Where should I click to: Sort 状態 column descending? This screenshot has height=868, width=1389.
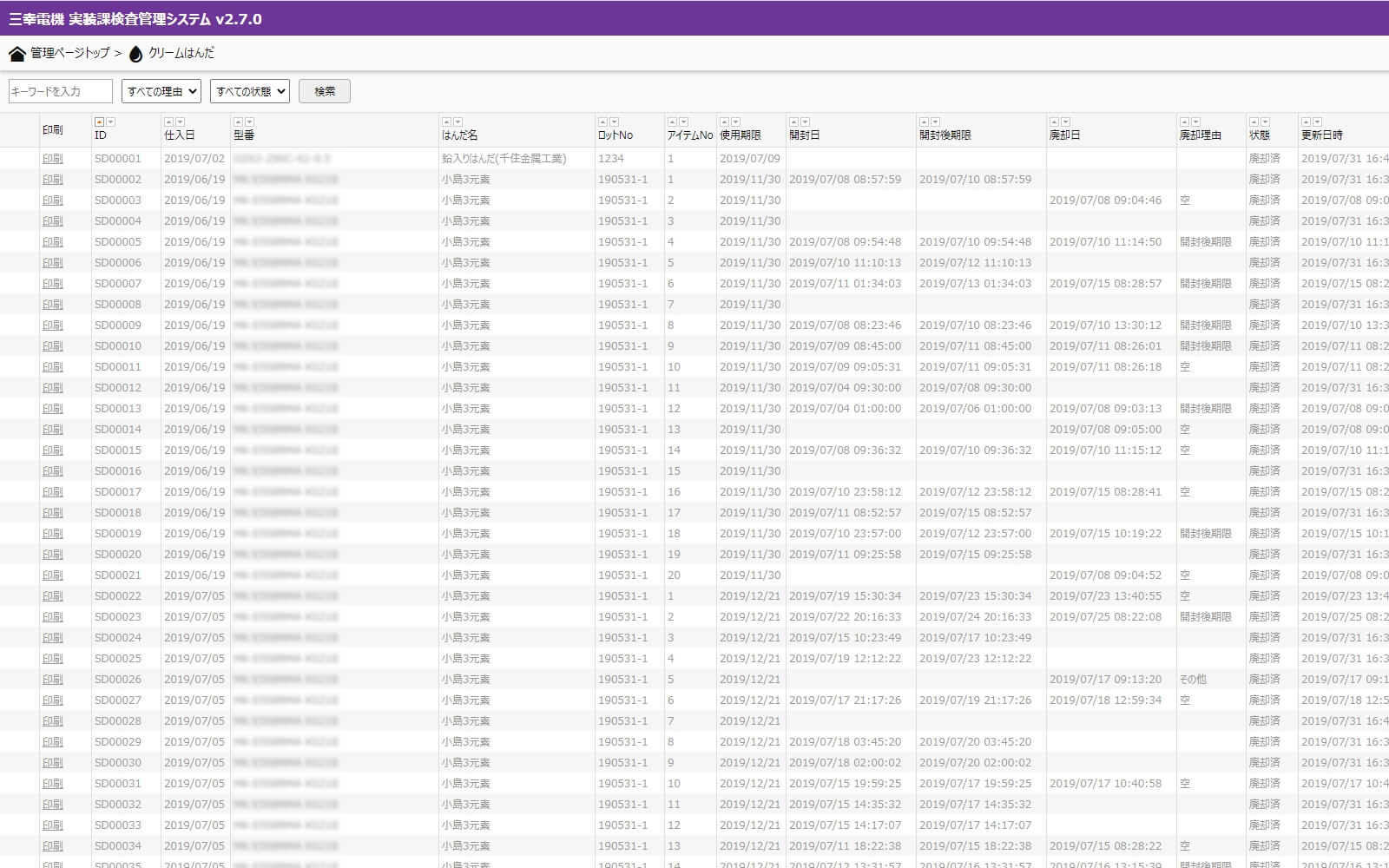(1265, 122)
